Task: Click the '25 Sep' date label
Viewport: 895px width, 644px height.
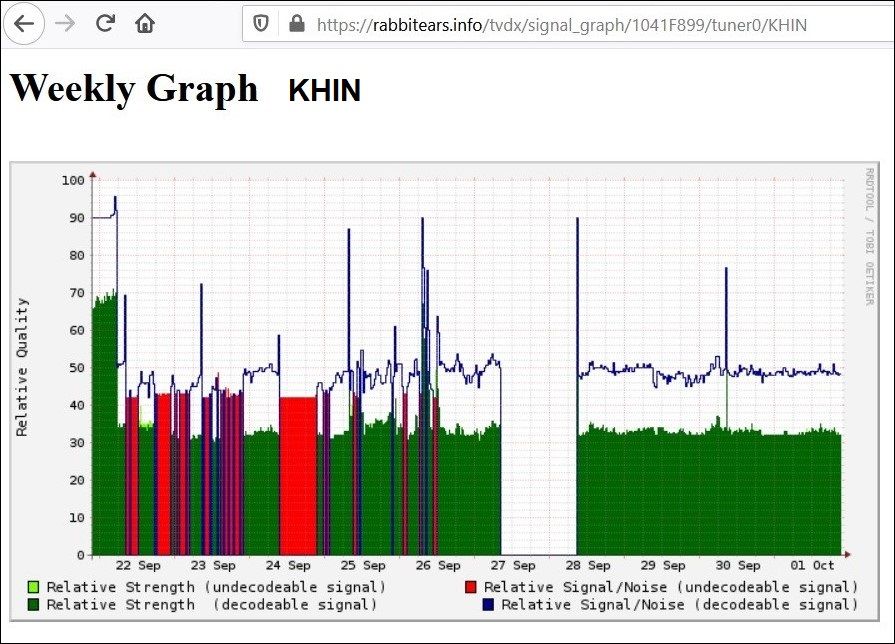Action: [x=363, y=565]
